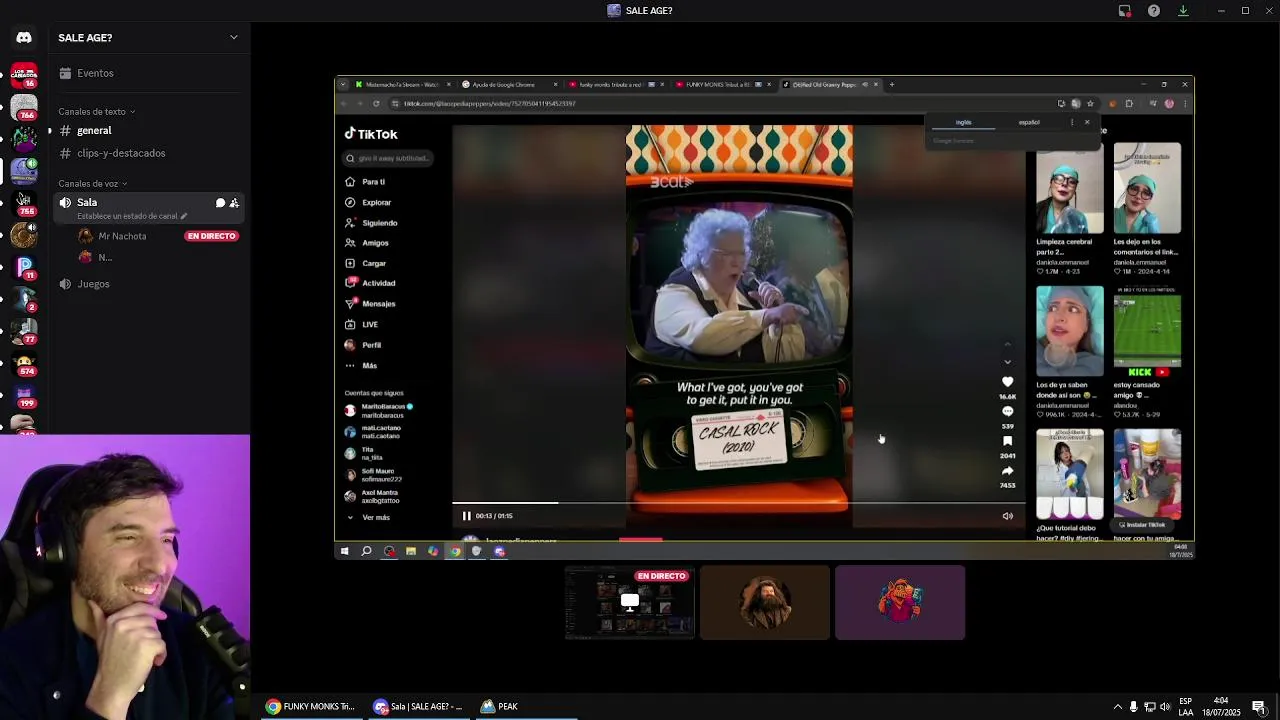The image size is (1280, 720).
Task: Open server icon with 766 badge
Action: [x=24, y=108]
